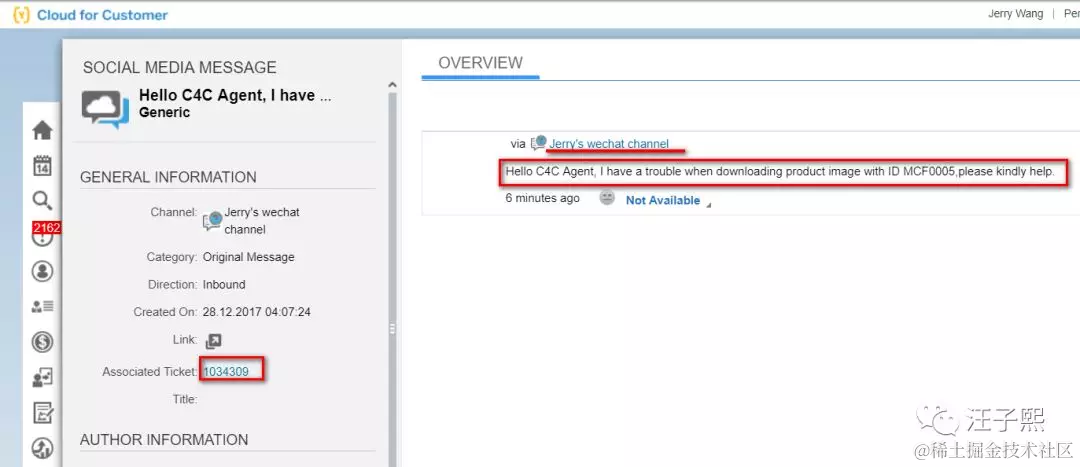Open the Link external icon
Viewport: 1080px width, 467px height.
pyautogui.click(x=214, y=341)
